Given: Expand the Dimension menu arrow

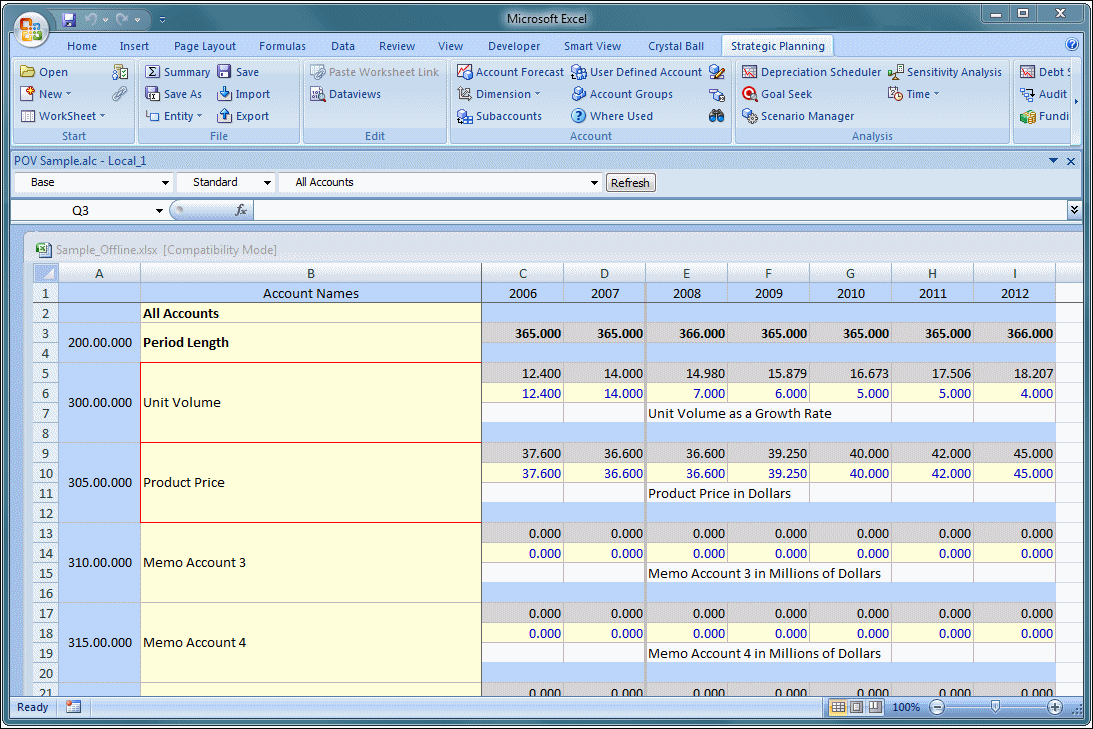Looking at the screenshot, I should pos(537,94).
